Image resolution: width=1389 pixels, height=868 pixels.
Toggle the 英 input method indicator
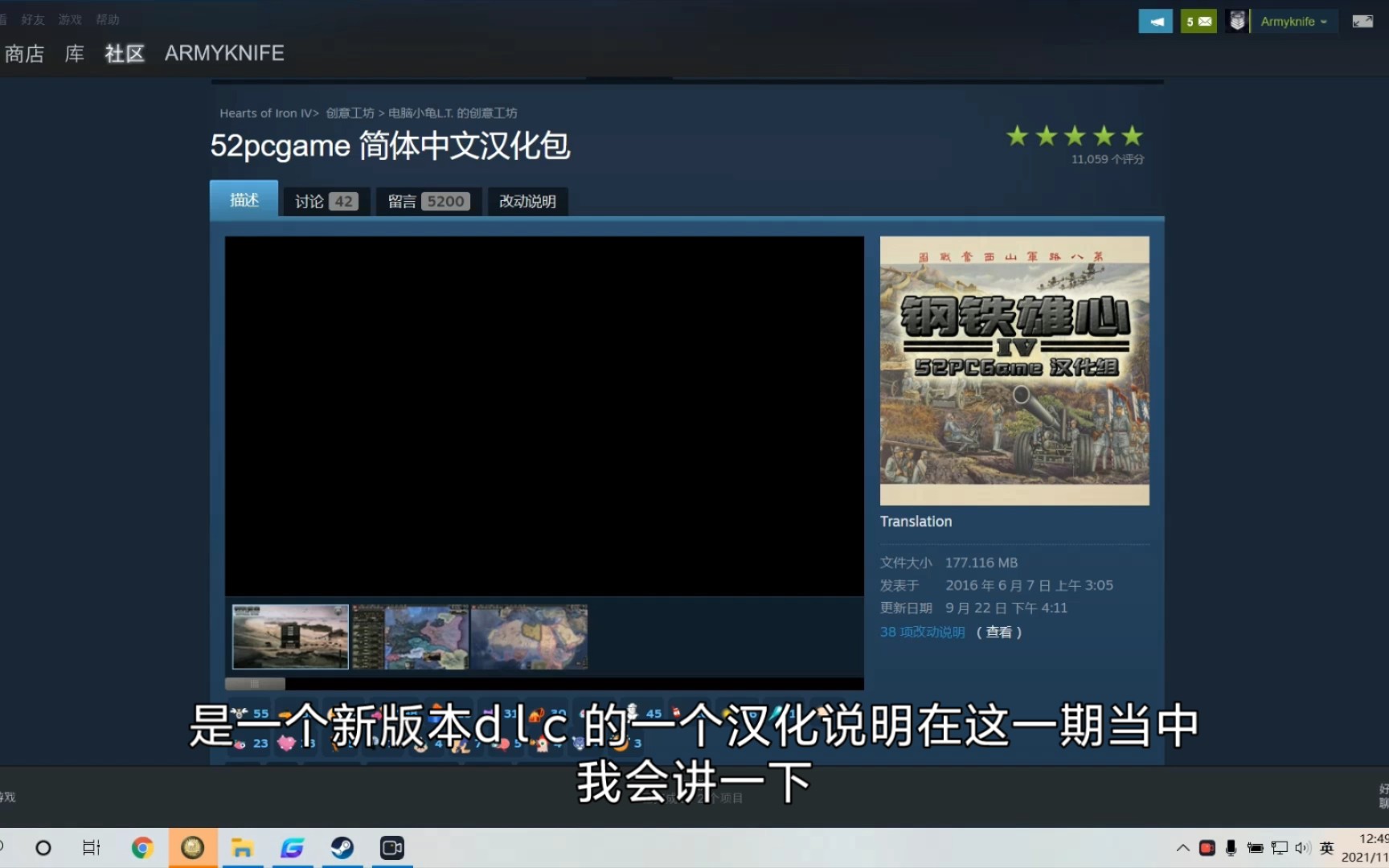[x=1327, y=848]
